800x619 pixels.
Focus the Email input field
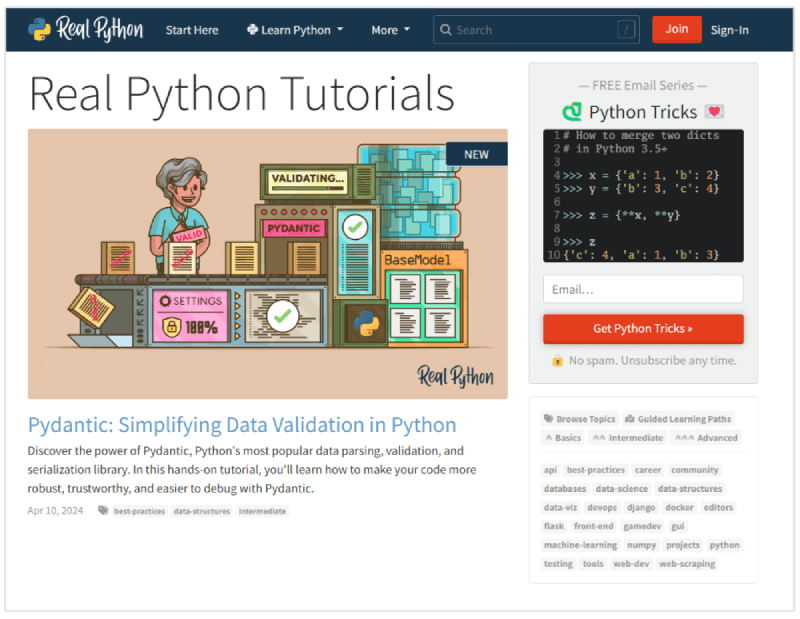point(643,289)
